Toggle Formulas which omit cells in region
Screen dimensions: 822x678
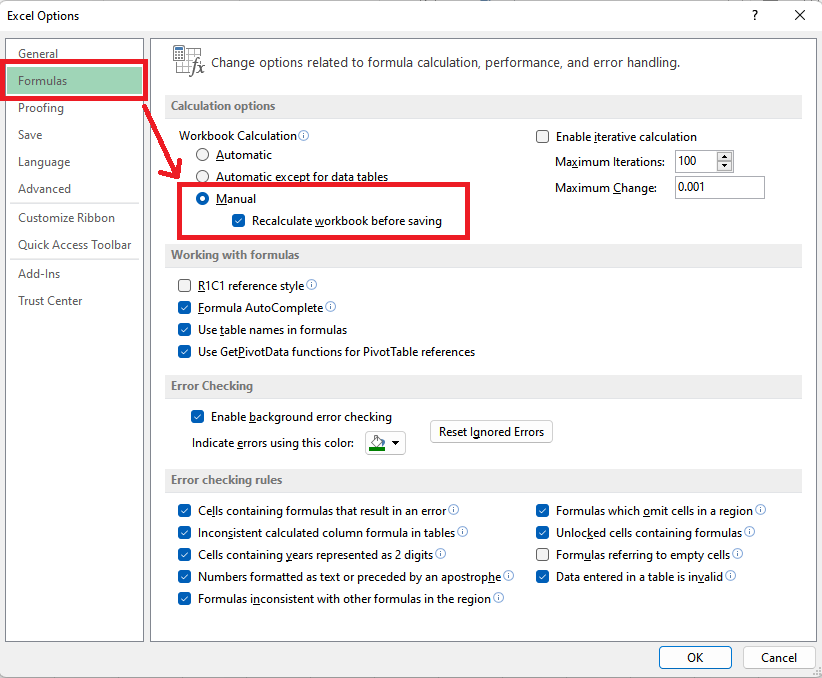click(x=543, y=511)
